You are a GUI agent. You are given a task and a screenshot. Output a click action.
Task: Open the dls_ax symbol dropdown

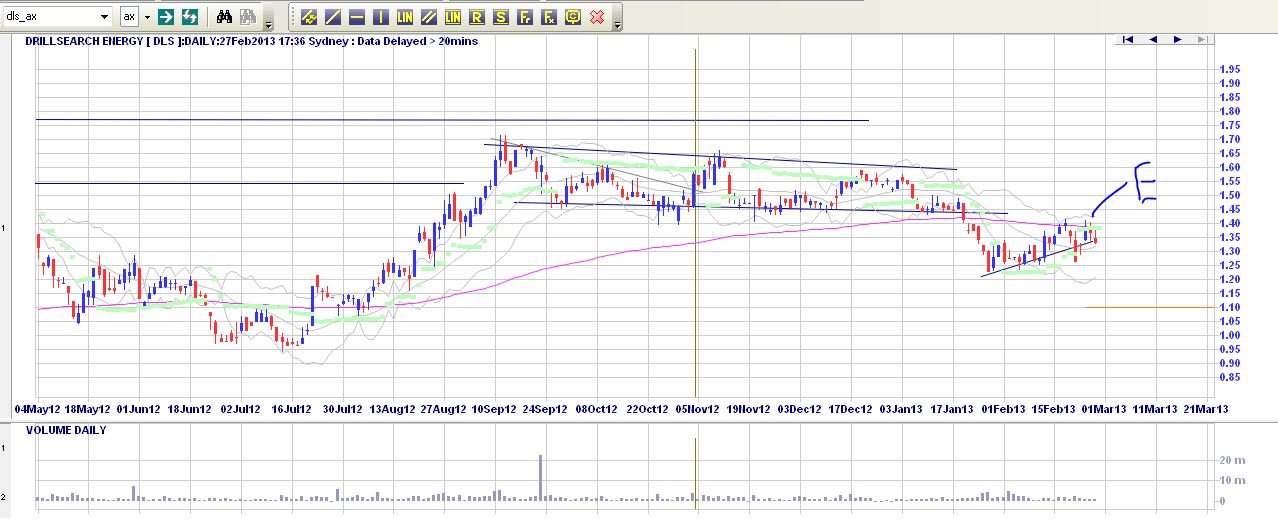105,17
